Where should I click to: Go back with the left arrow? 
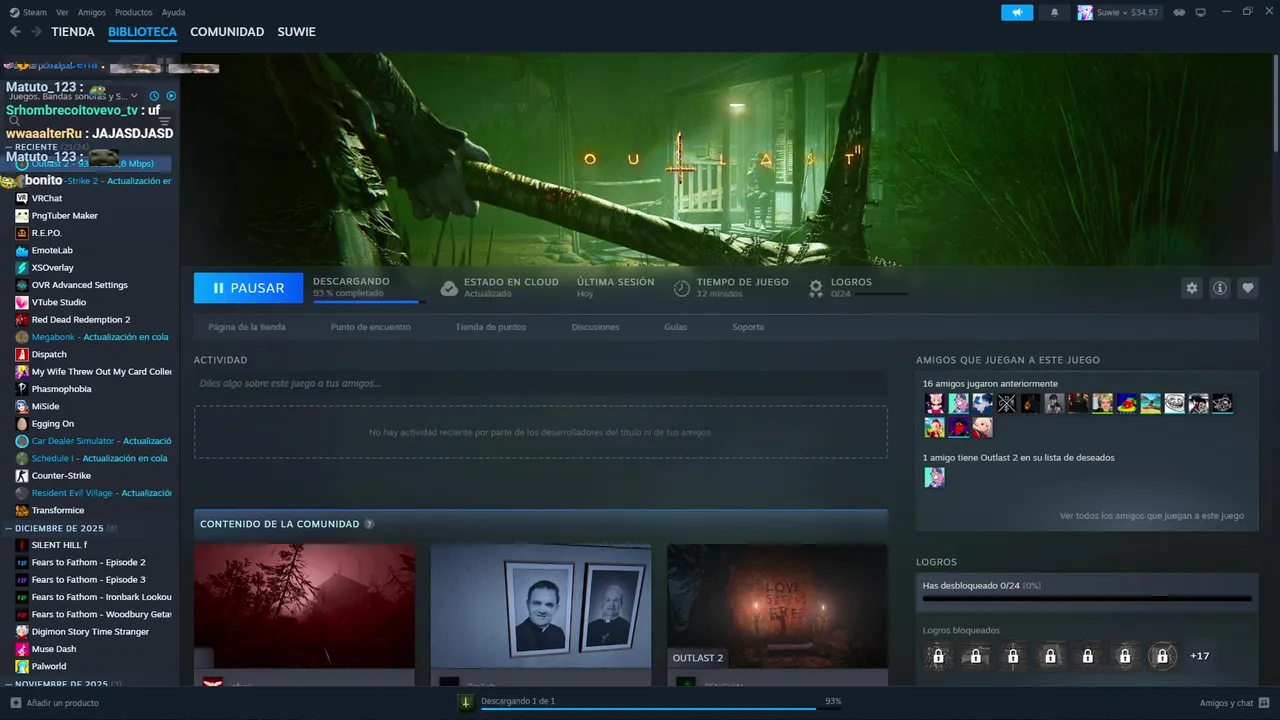[x=15, y=32]
